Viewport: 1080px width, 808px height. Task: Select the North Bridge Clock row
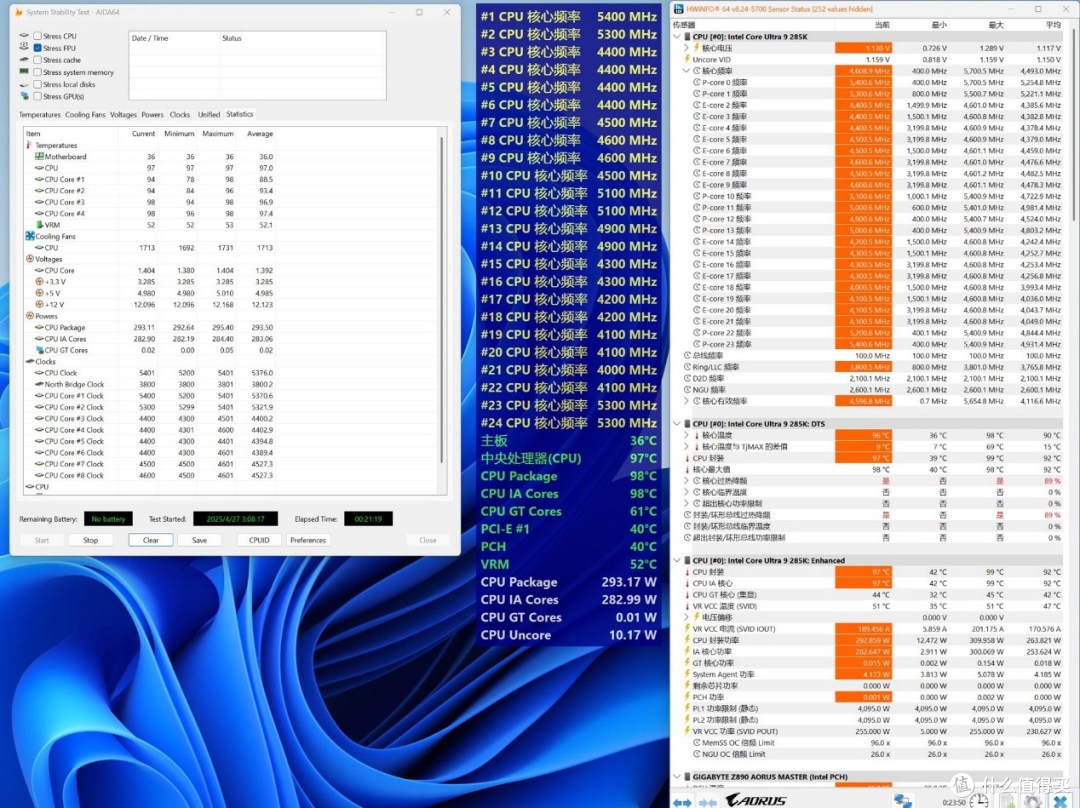[x=148, y=384]
